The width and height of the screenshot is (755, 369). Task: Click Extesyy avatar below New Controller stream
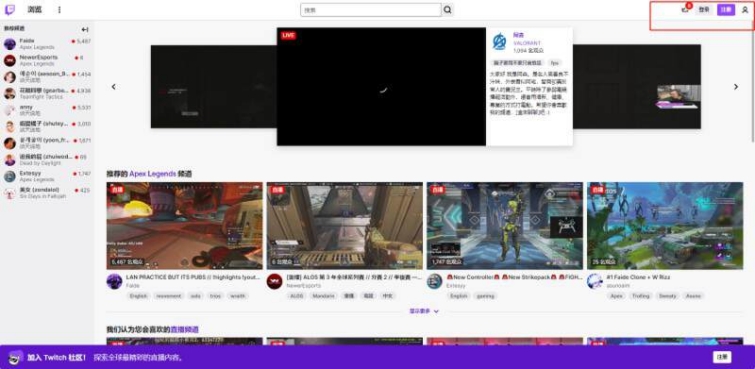pos(434,281)
